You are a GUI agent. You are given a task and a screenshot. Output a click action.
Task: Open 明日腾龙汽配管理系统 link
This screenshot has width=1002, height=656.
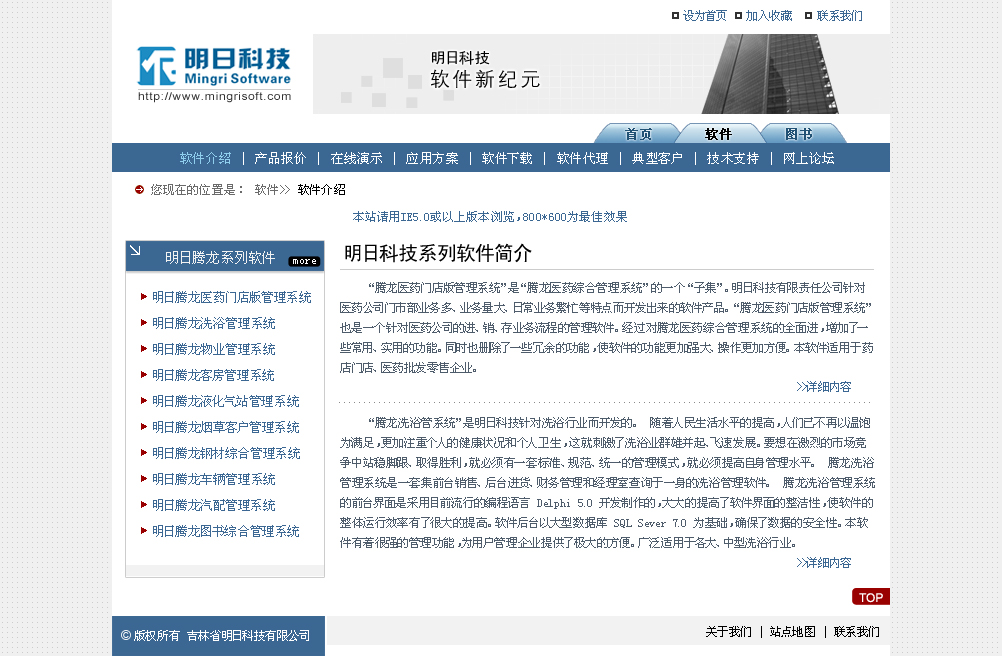pos(213,505)
